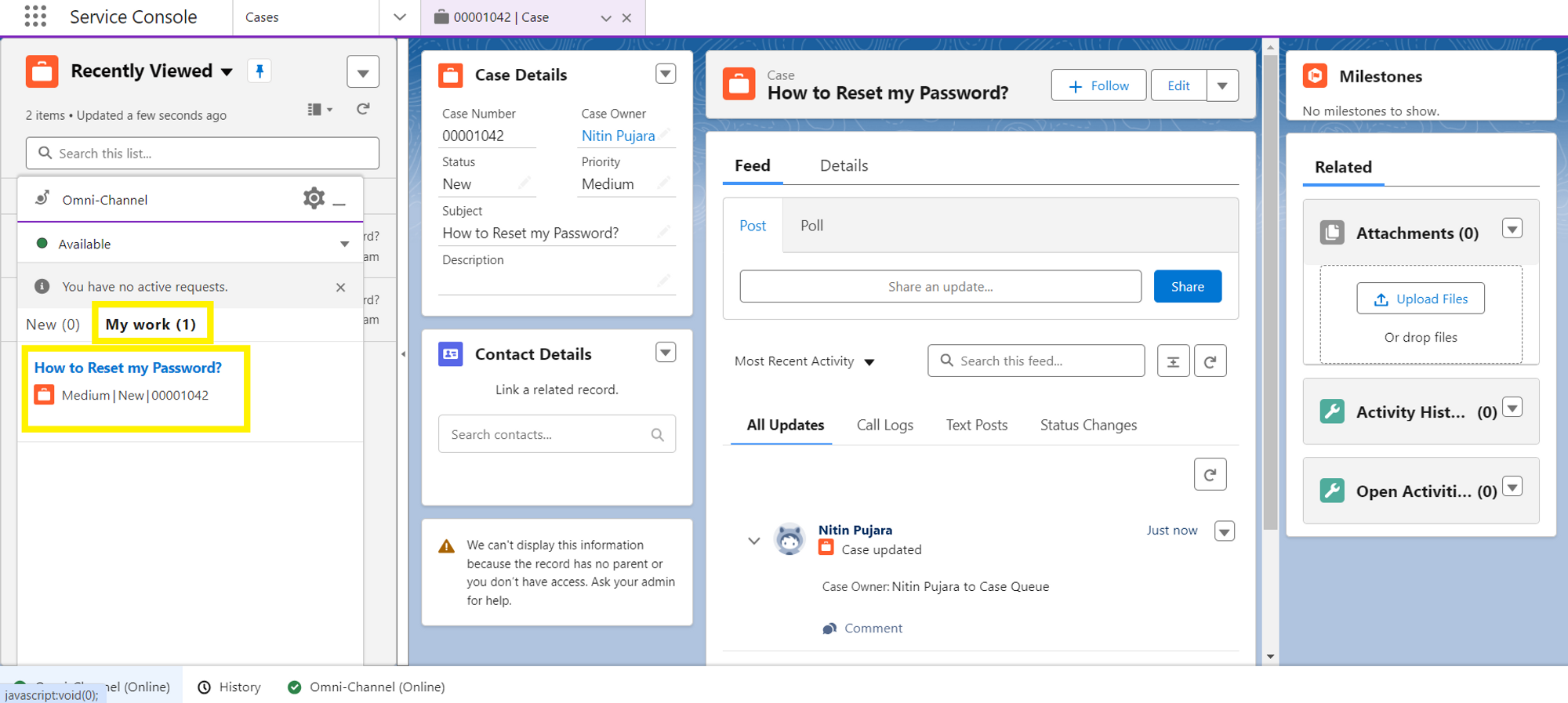1568x703 pixels.
Task: Refresh button below All Updates tabs
Action: (1210, 475)
